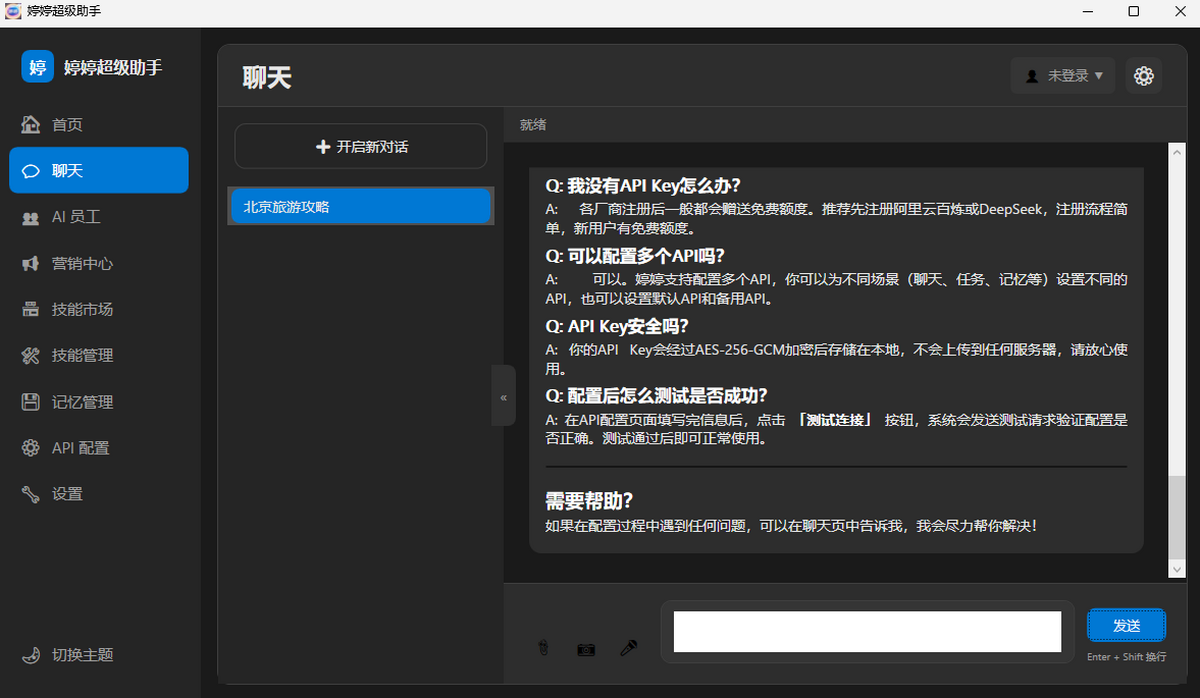Click the user avatar icon beside 未登录

coord(1032,76)
